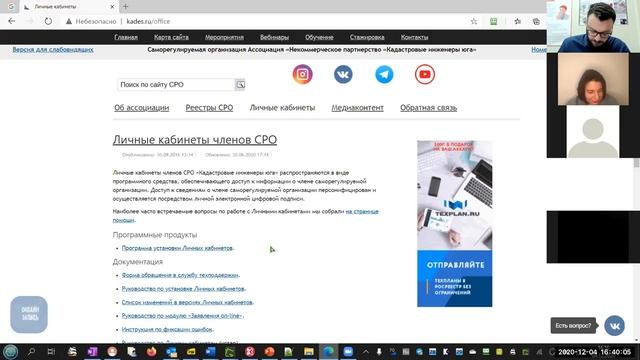Open 'Контакты' in top navigation
Viewport: 640px width, 360px height.
(x=414, y=37)
